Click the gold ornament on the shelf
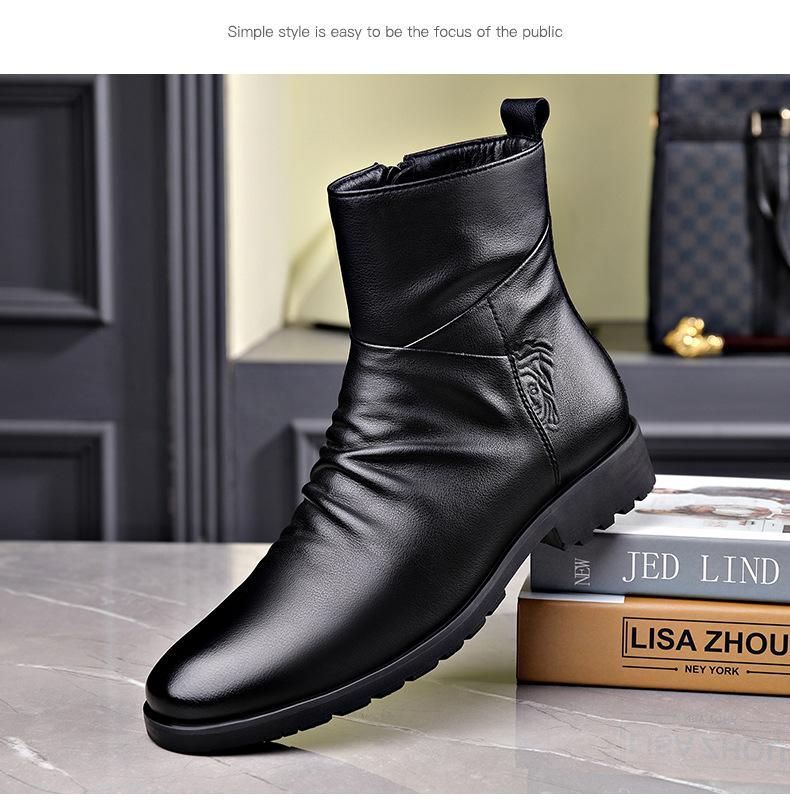Image resolution: width=790 pixels, height=805 pixels. pos(692,338)
